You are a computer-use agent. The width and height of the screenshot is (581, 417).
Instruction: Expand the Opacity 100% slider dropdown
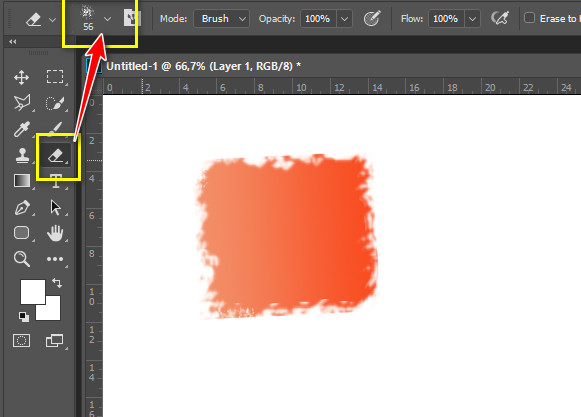click(344, 19)
